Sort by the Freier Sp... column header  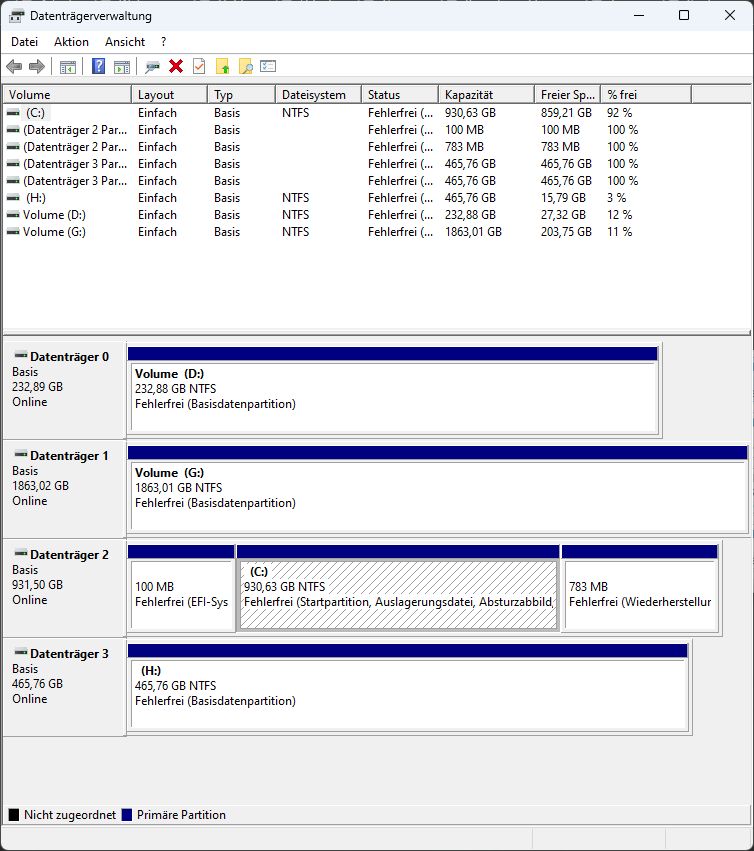(568, 94)
